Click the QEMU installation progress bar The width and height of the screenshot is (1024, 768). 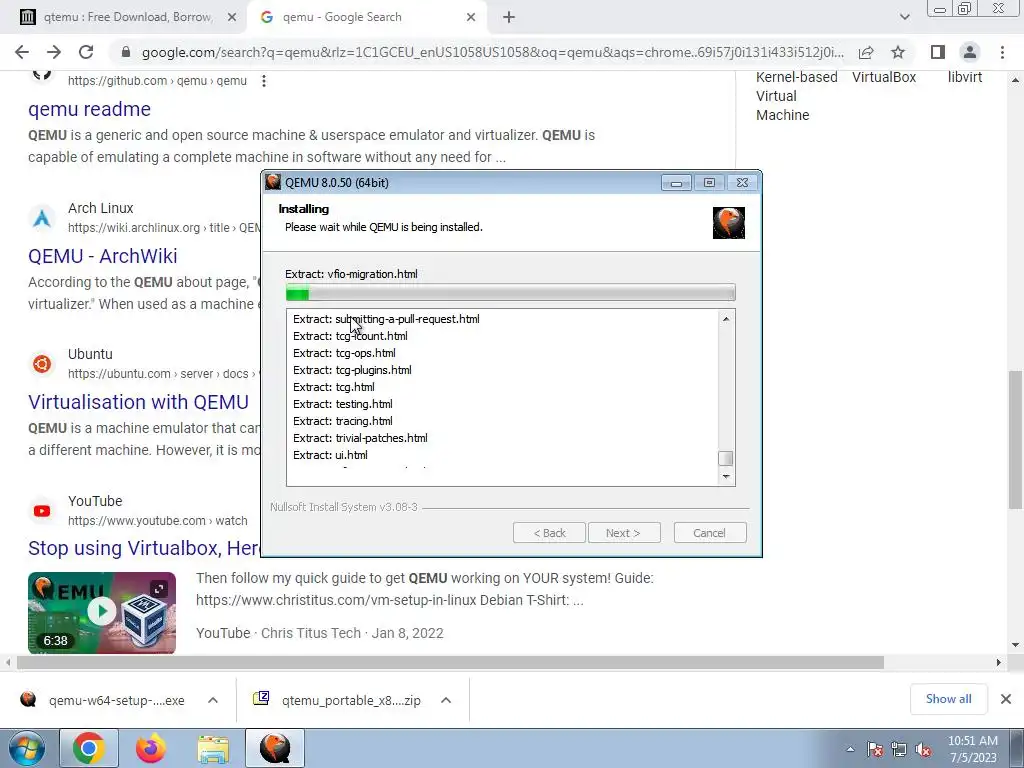tap(511, 293)
